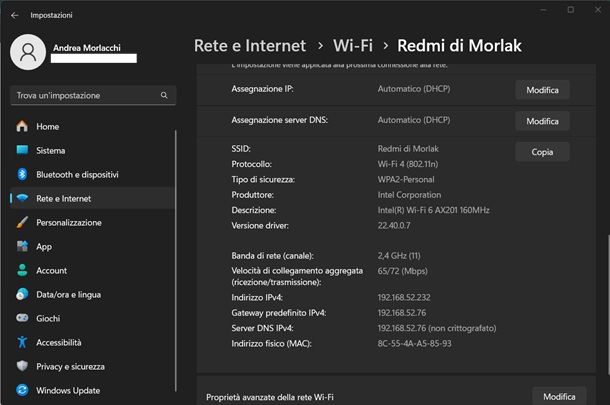Image resolution: width=610 pixels, height=405 pixels.
Task: Minimize the Impostazioni window
Action: (x=543, y=10)
